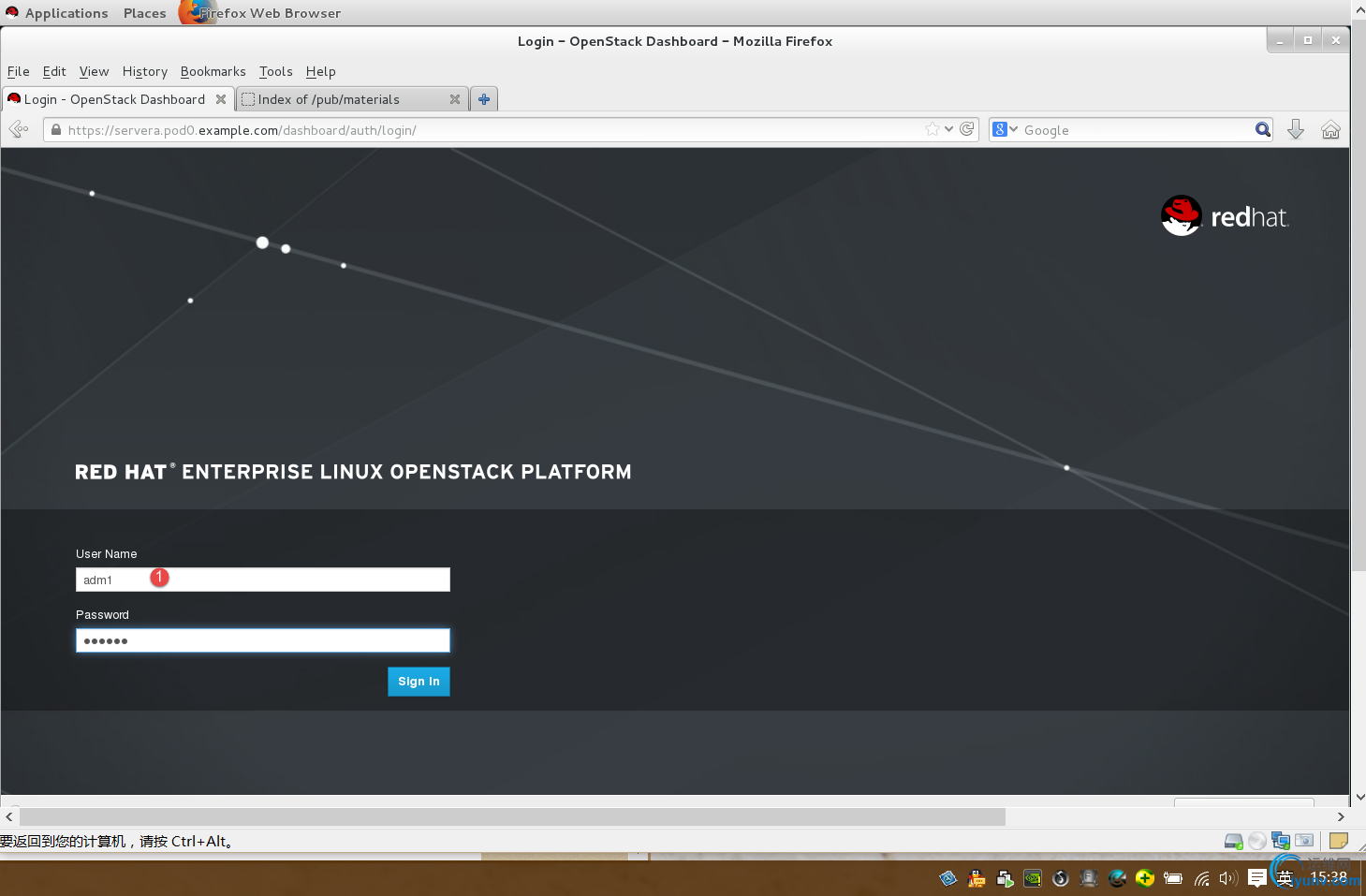The image size is (1366, 896).
Task: Open the Help menu
Action: [x=320, y=71]
